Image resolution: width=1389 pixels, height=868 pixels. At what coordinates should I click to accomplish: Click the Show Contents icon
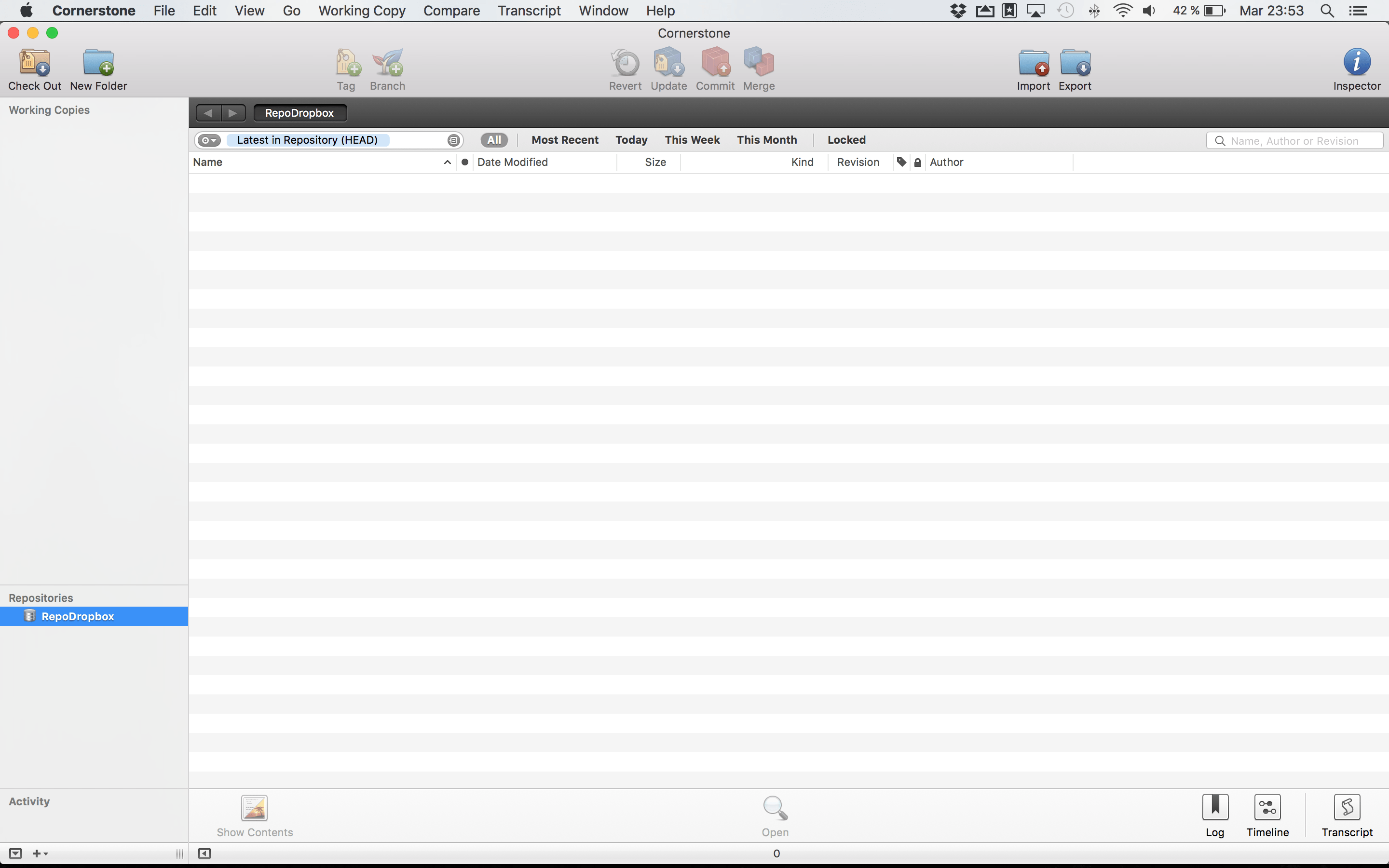pyautogui.click(x=254, y=808)
